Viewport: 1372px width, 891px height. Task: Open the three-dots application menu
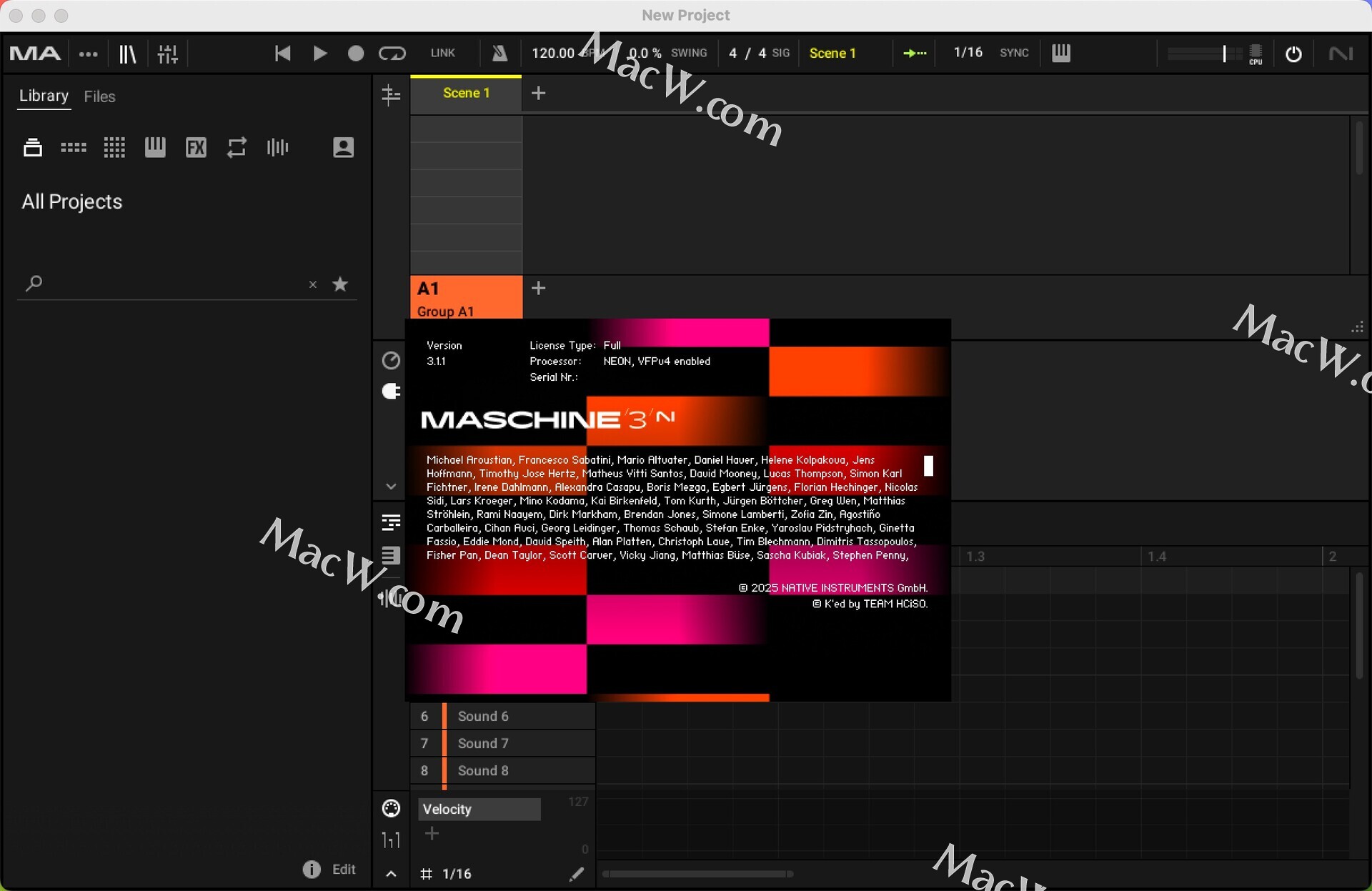89,54
